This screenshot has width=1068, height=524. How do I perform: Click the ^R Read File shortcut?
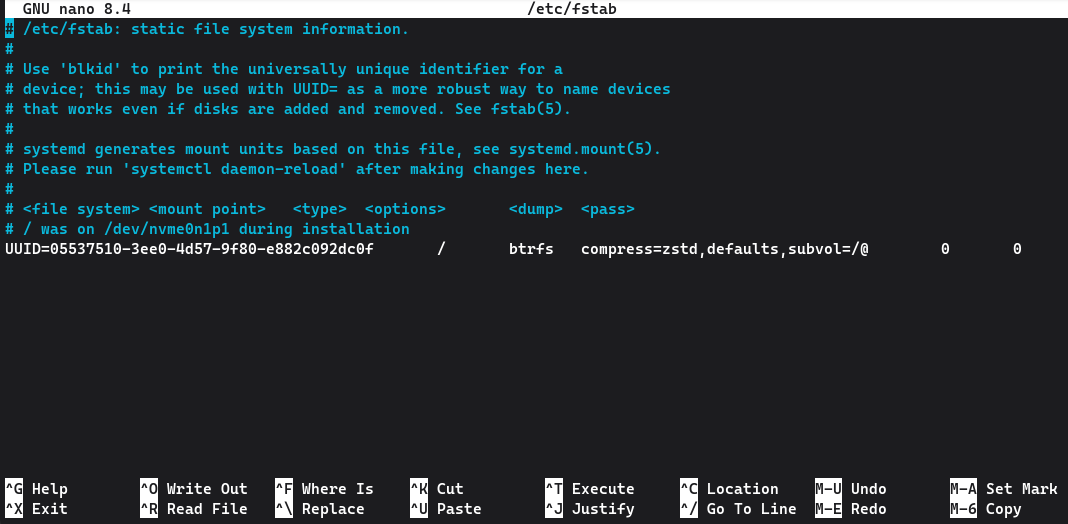point(194,509)
